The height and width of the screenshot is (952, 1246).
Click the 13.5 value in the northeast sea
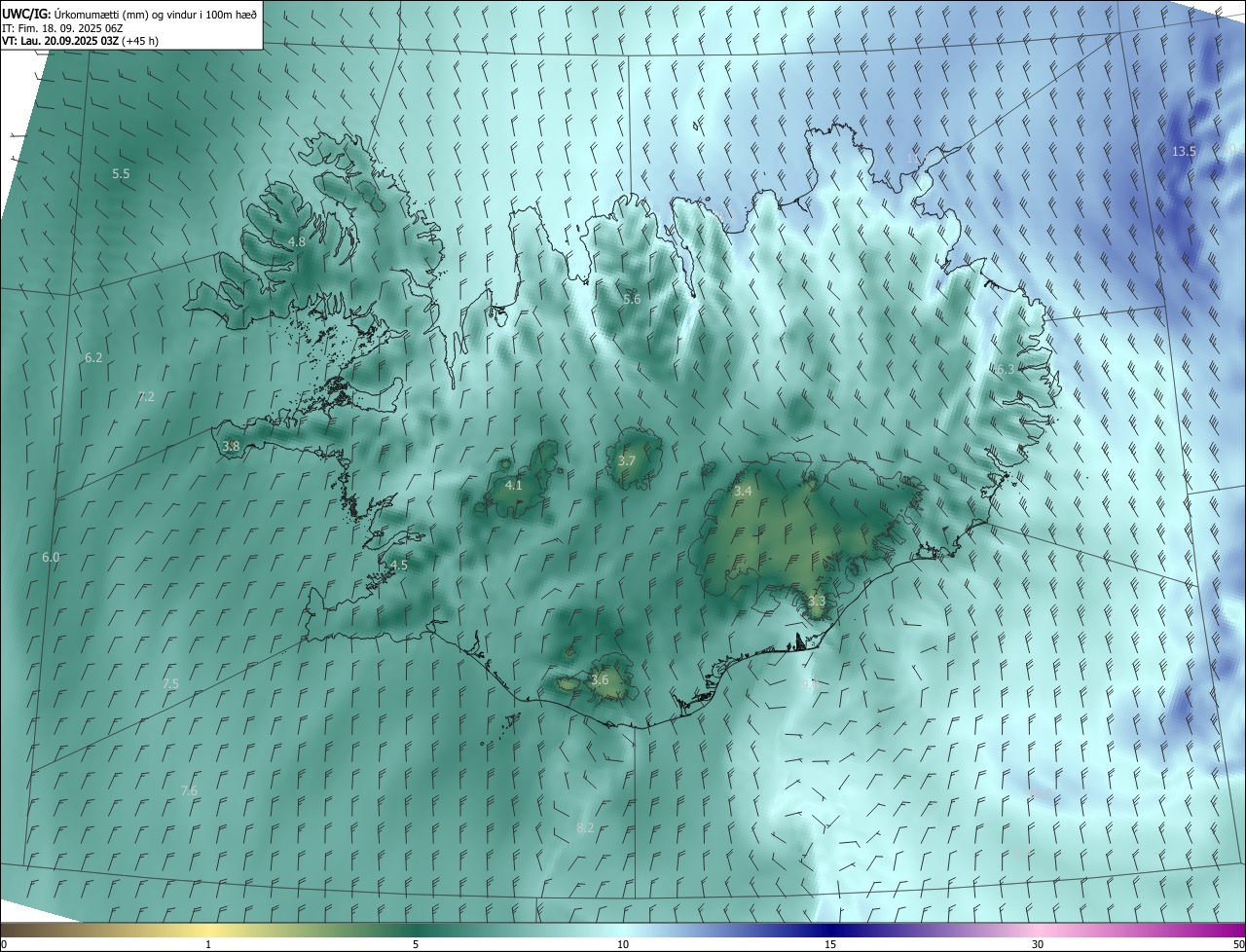(1184, 151)
